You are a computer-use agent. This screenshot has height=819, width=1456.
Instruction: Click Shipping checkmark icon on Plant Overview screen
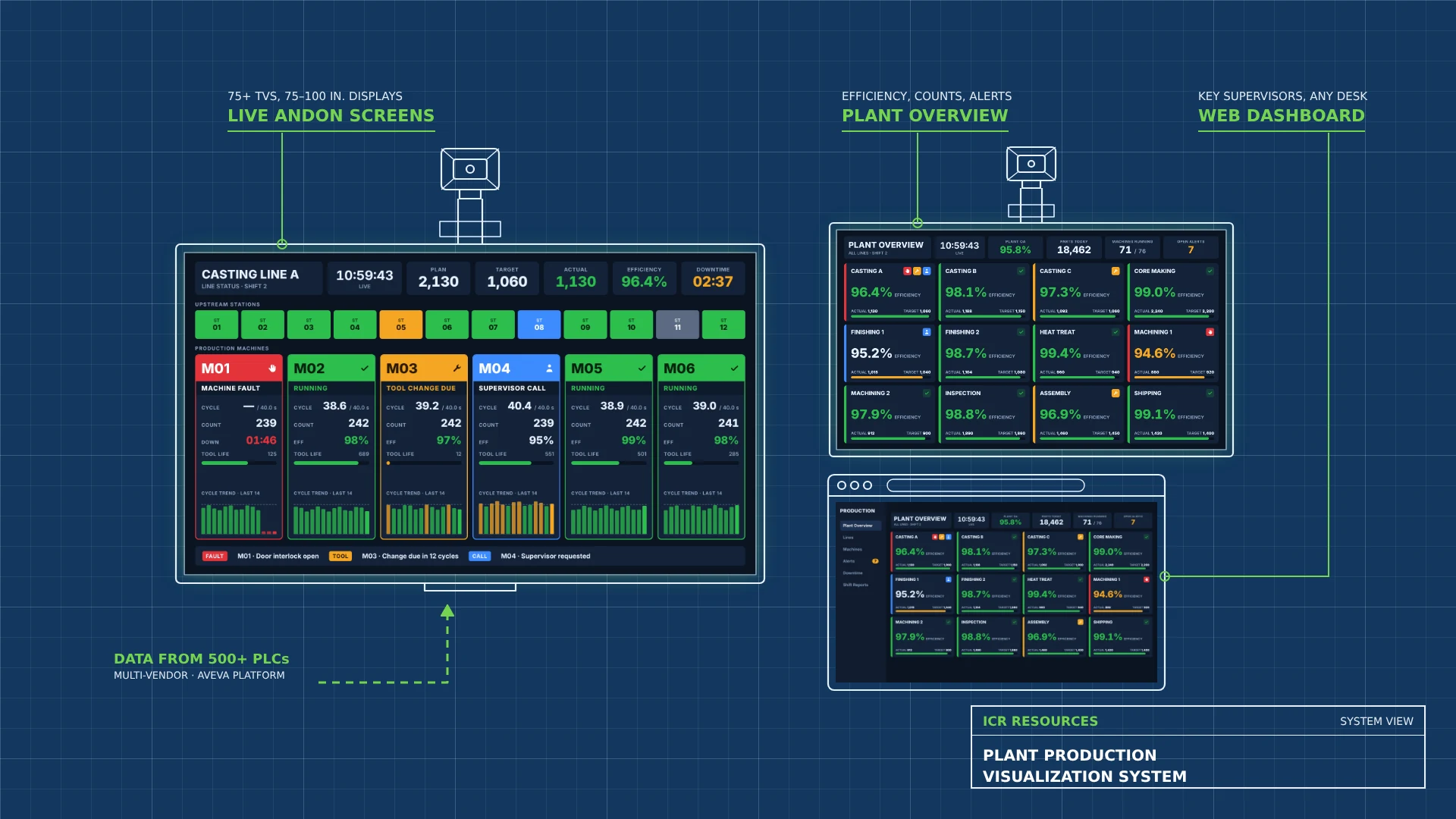coord(1210,393)
